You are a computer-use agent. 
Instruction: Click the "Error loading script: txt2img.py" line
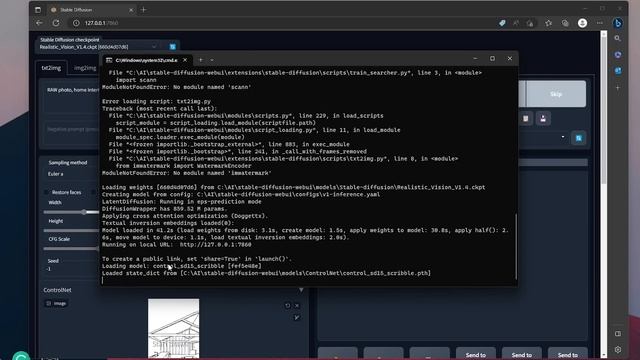click(156, 101)
